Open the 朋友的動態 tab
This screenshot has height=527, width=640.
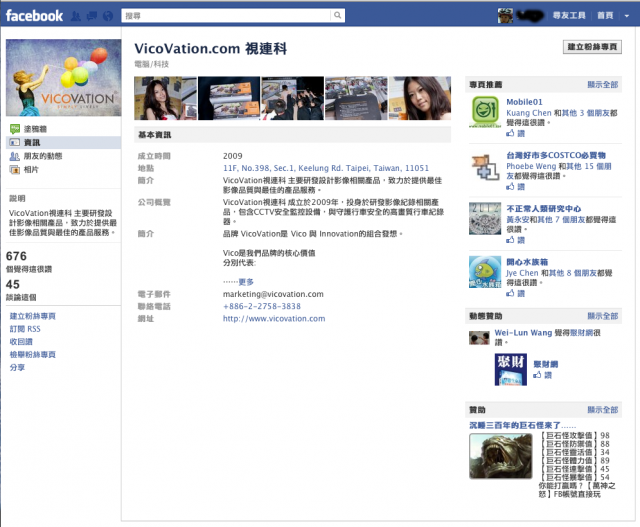43,156
